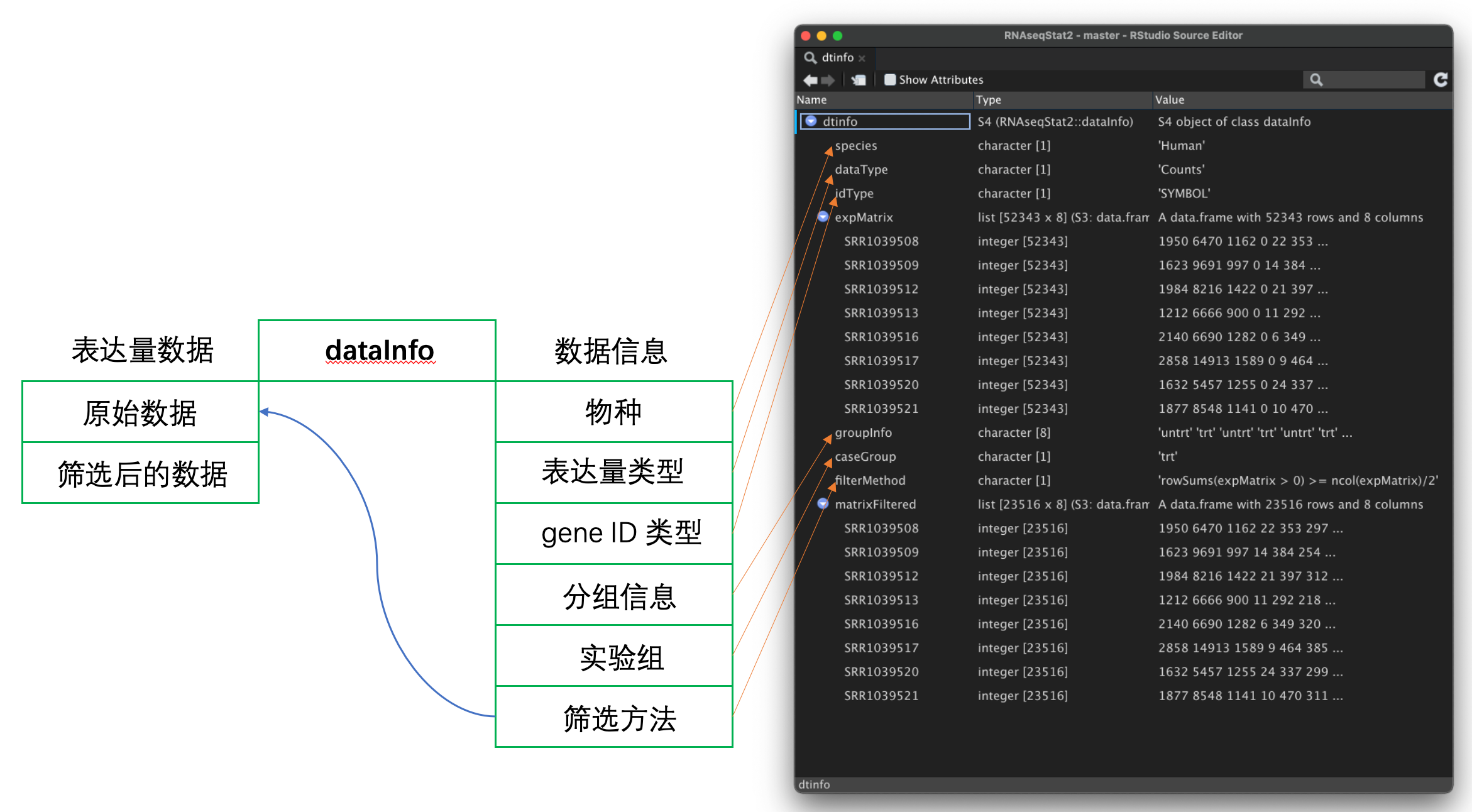The height and width of the screenshot is (812, 1472).
Task: Select SRR1039517 under expMatrix
Action: click(881, 360)
